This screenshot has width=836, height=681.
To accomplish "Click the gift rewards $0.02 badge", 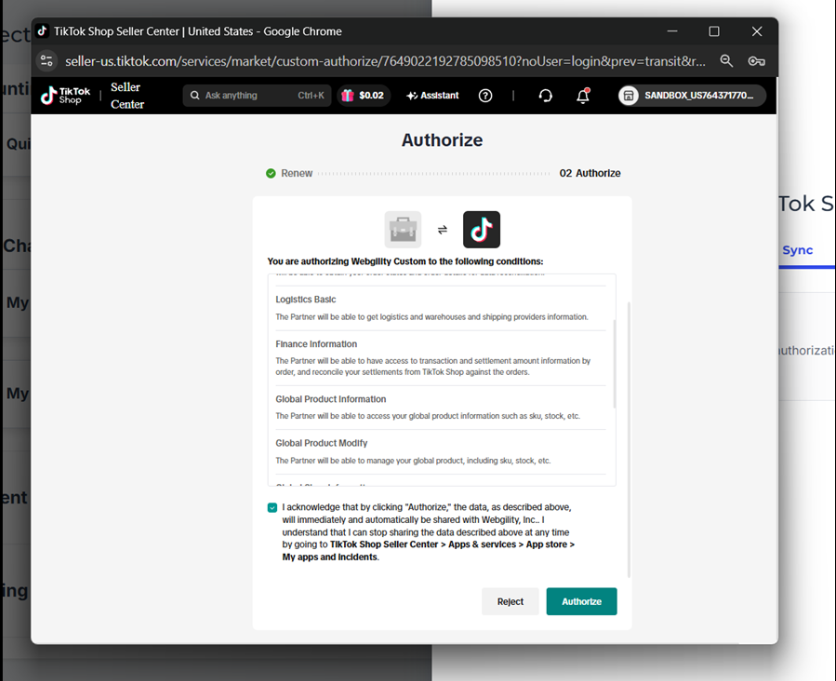I will (363, 95).
